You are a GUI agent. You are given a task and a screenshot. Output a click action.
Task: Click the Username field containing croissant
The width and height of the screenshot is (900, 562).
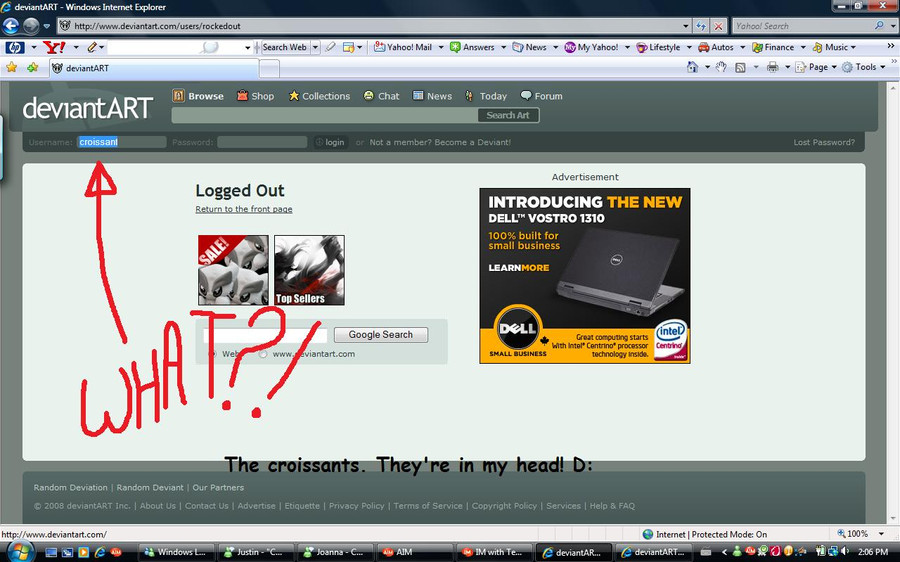(122, 142)
